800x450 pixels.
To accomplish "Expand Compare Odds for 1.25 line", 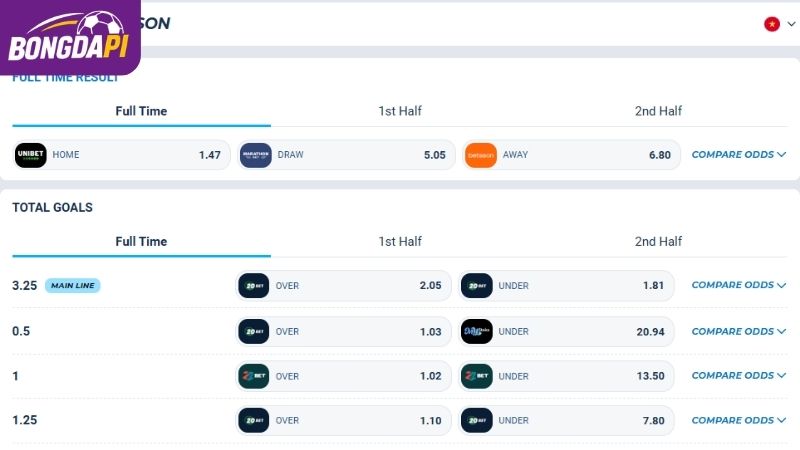I will click(738, 420).
